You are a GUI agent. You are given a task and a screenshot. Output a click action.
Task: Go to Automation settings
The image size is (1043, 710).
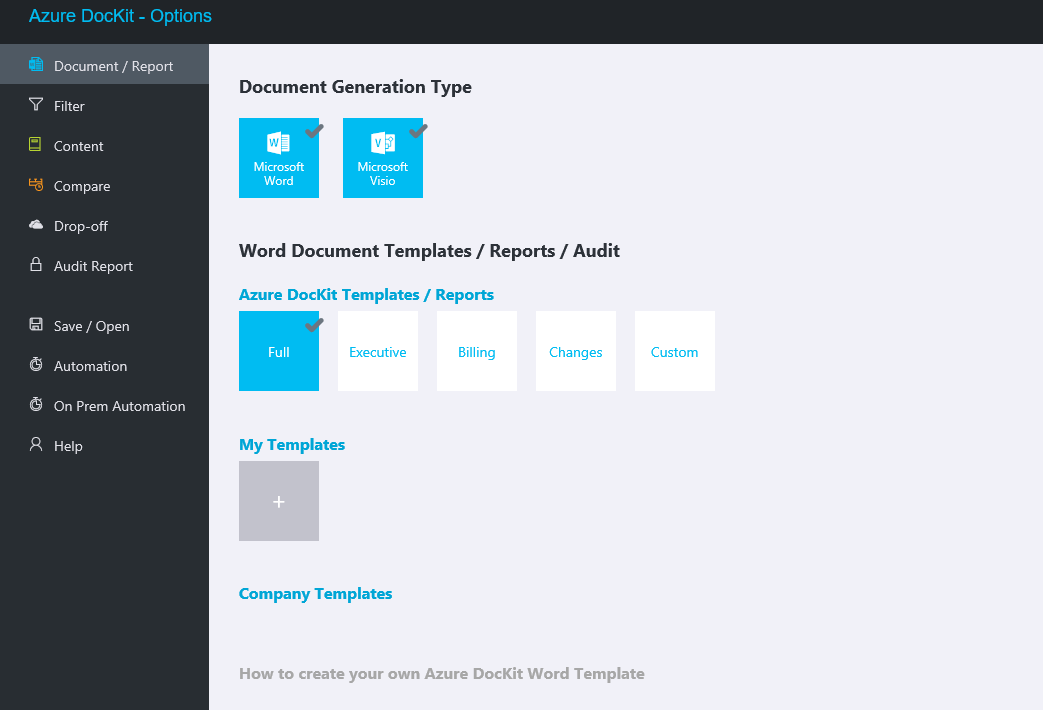[104, 365]
